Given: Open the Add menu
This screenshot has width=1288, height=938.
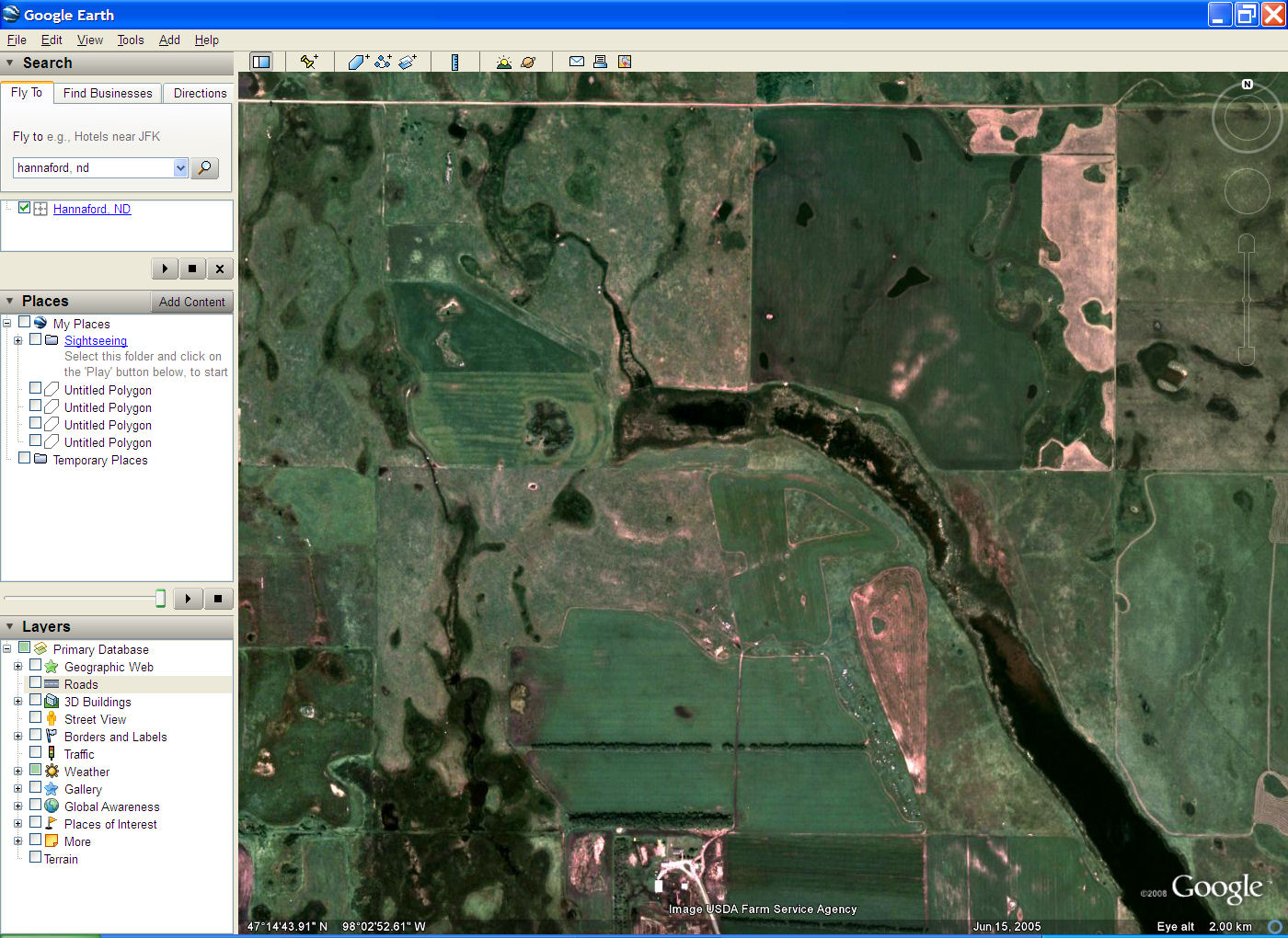Looking at the screenshot, I should click(169, 40).
